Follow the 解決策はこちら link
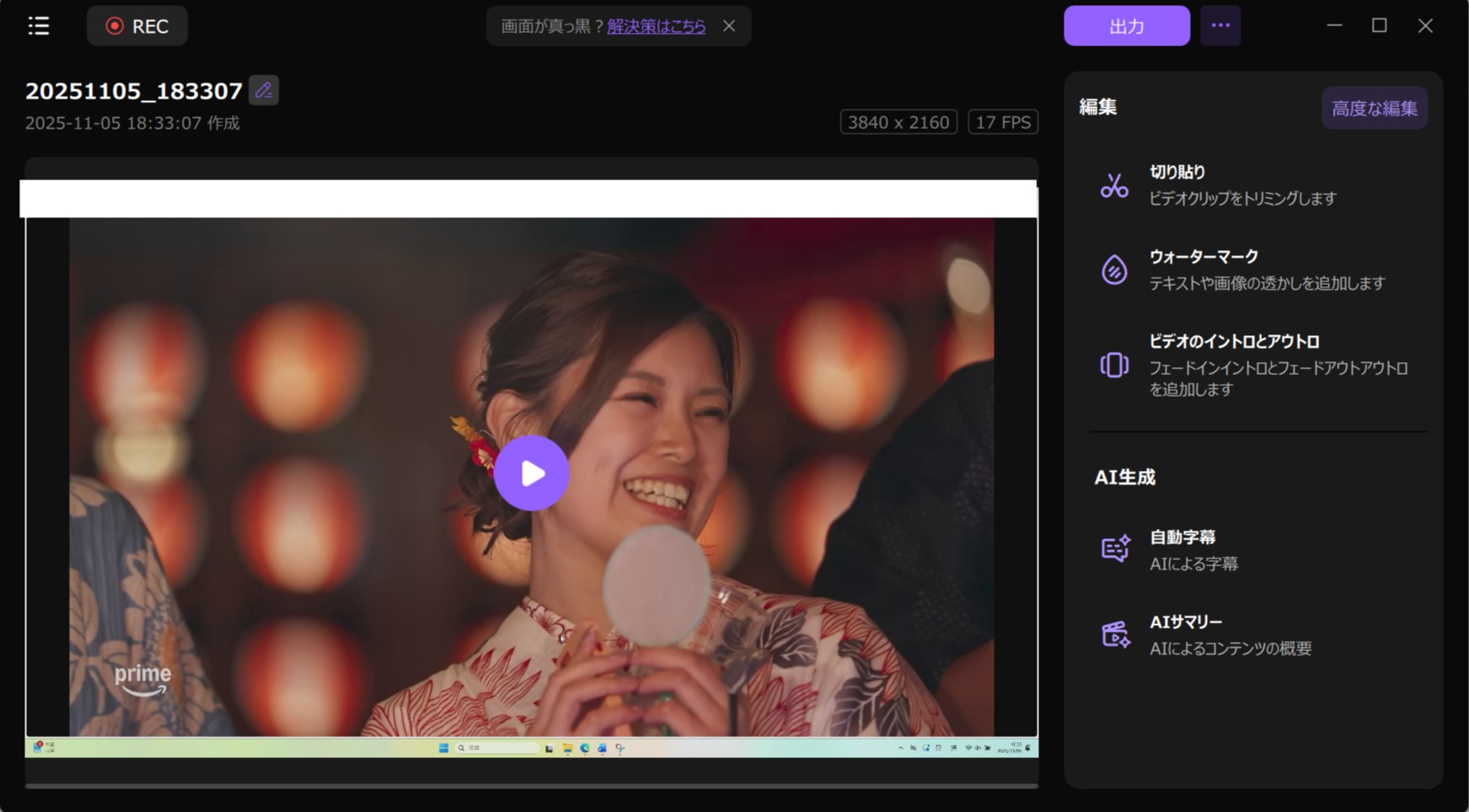Image resolution: width=1469 pixels, height=812 pixels. [x=656, y=26]
